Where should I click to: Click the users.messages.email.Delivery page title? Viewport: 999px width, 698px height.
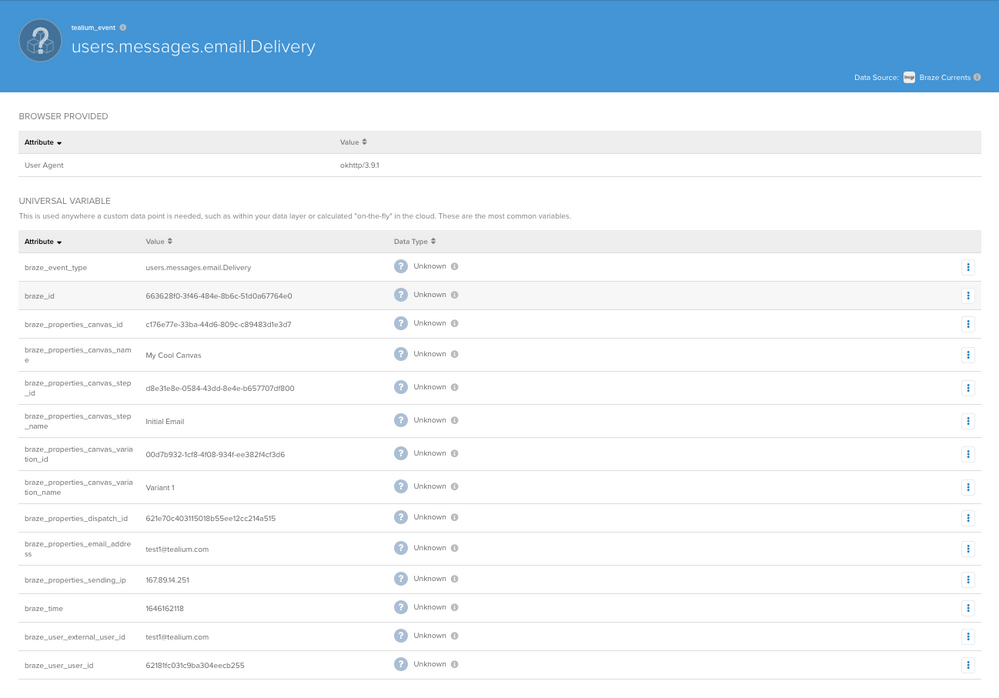pyautogui.click(x=193, y=47)
